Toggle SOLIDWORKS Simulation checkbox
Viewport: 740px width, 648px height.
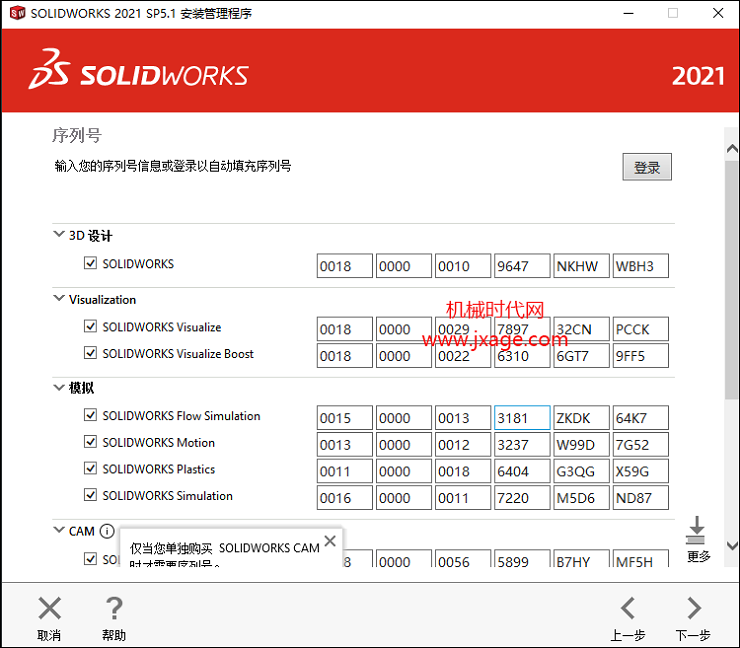90,495
